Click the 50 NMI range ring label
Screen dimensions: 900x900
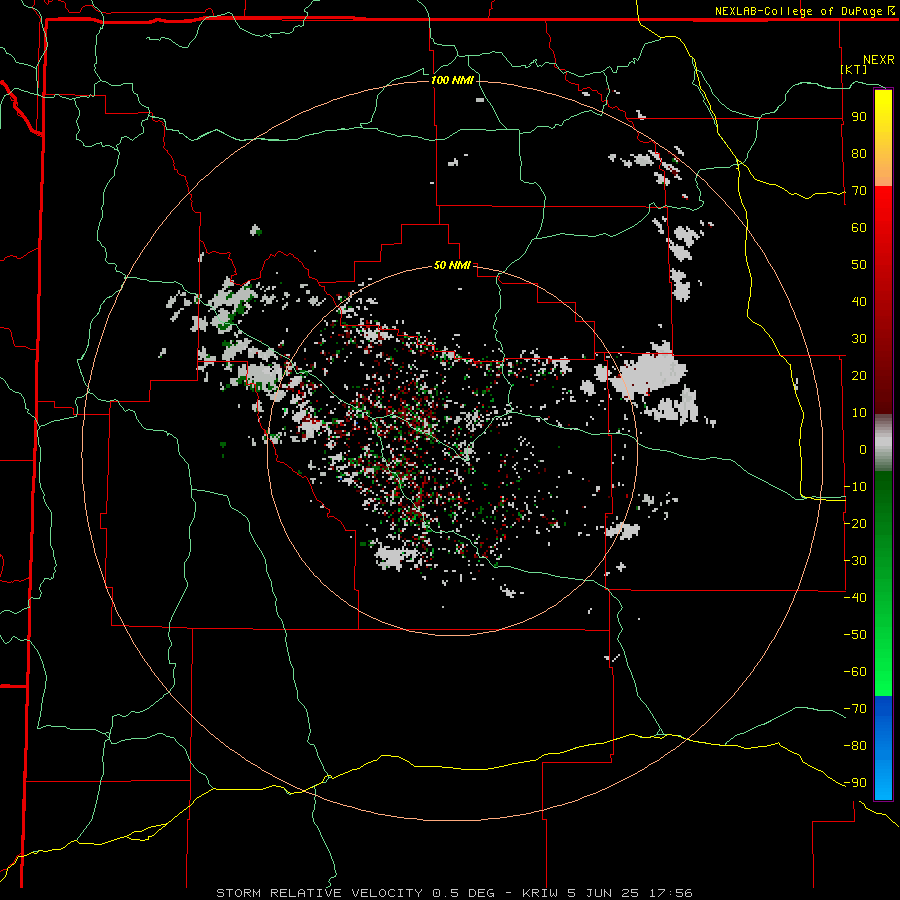point(452,265)
